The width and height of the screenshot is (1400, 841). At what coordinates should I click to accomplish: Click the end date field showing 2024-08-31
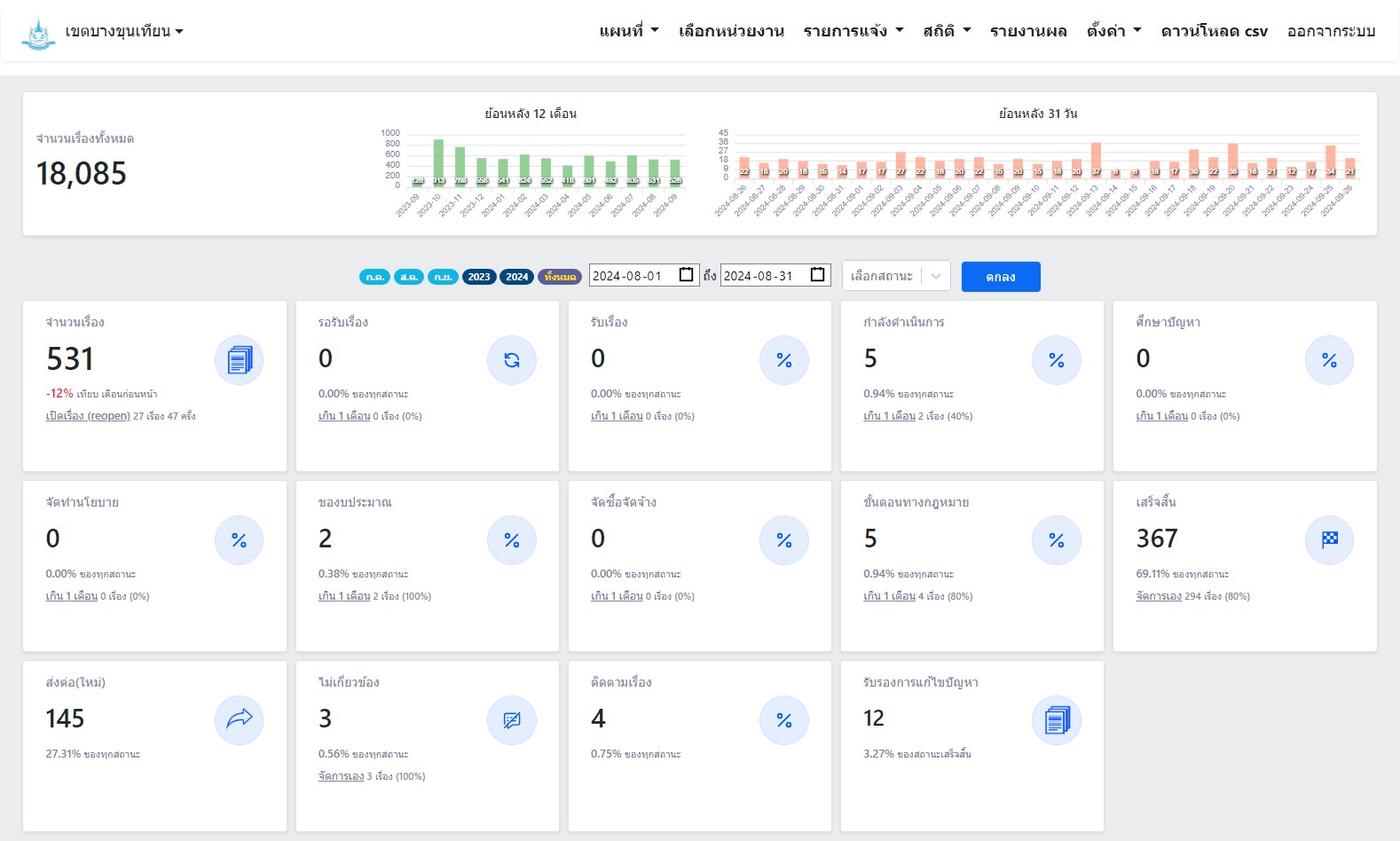pyautogui.click(x=763, y=276)
